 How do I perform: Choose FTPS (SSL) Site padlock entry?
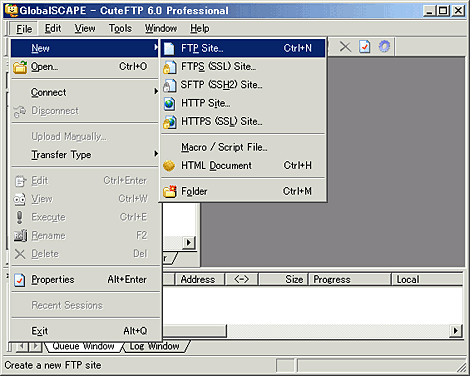(x=243, y=67)
